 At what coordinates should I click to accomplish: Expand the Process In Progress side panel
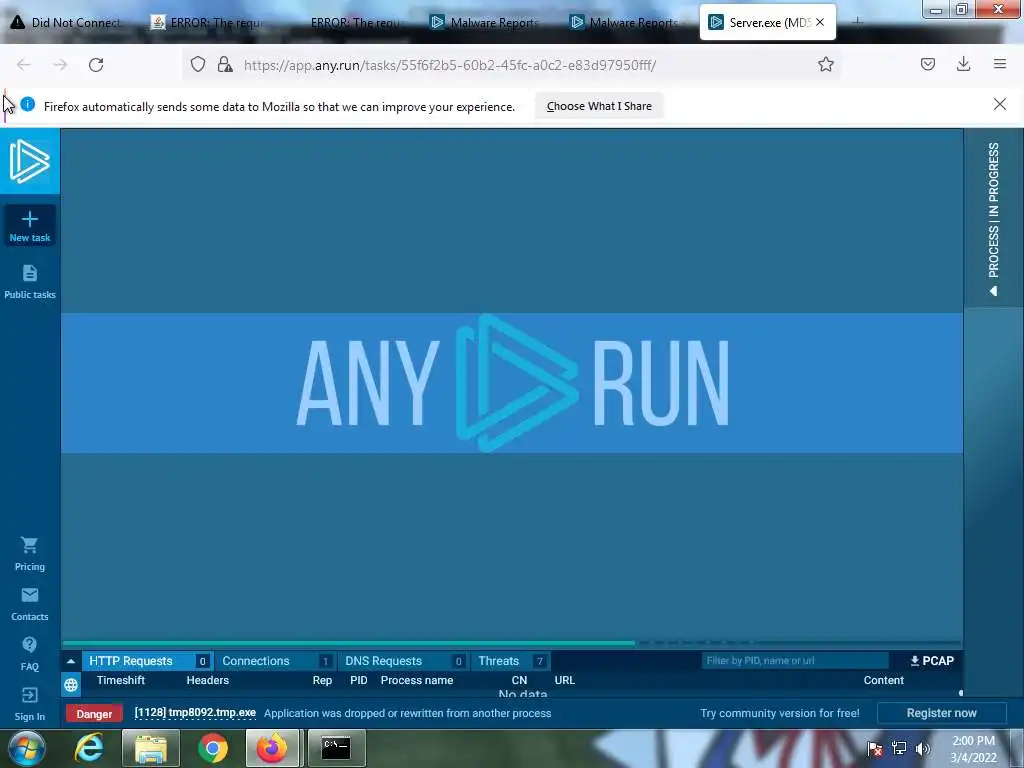click(x=993, y=218)
